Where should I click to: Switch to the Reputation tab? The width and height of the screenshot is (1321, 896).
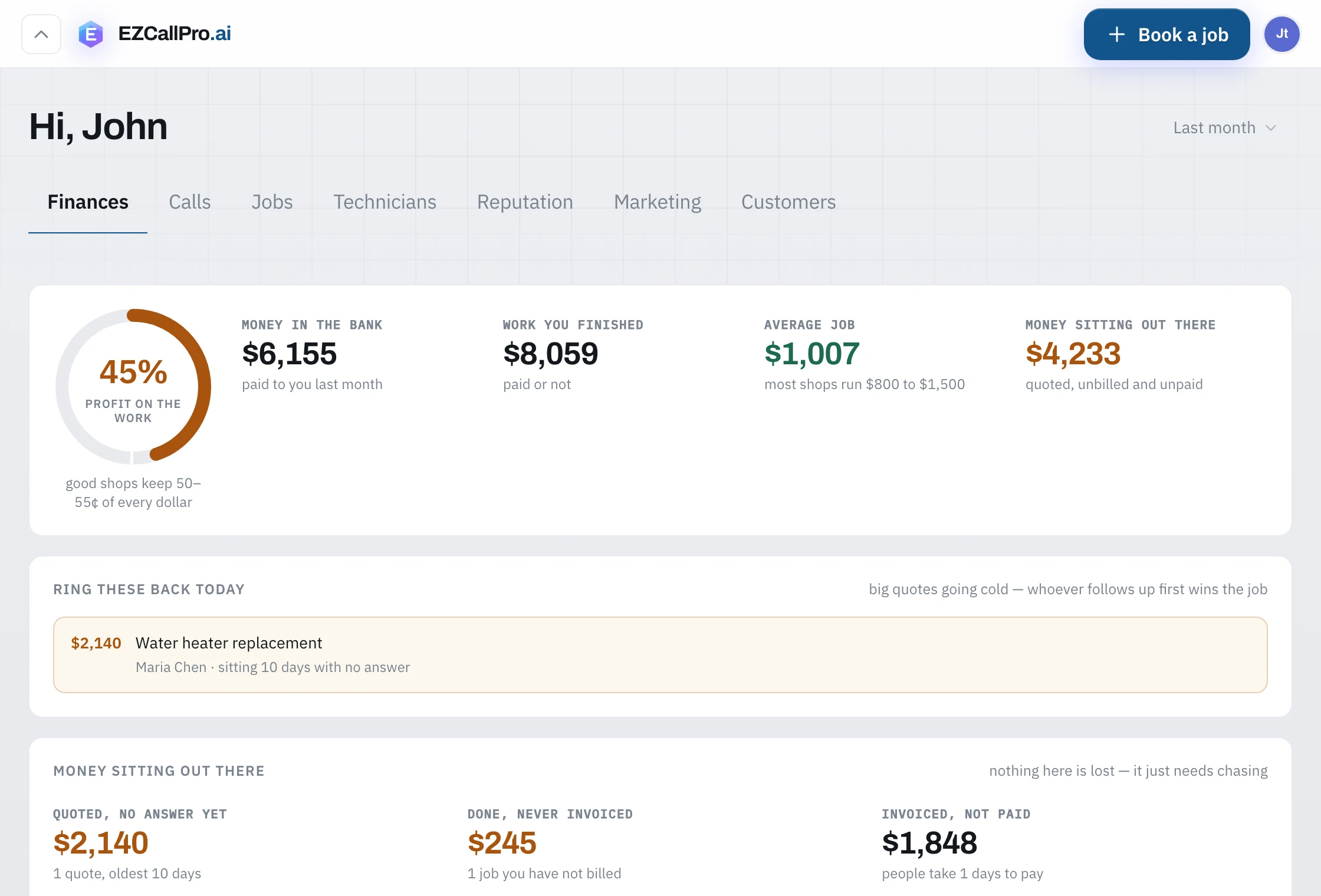click(x=525, y=202)
